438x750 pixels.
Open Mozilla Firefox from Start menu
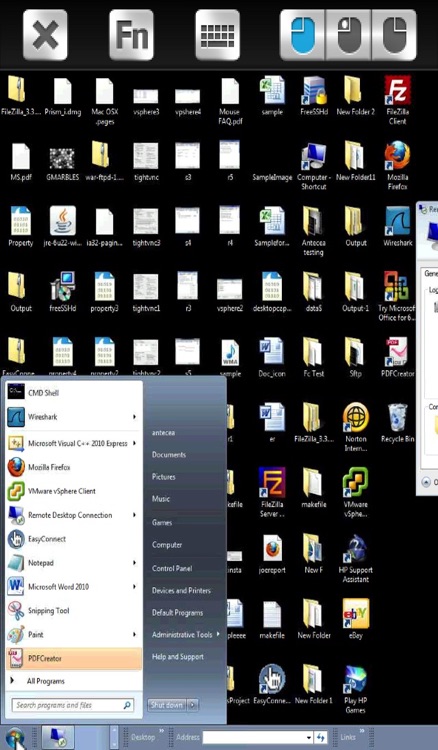tap(74, 467)
